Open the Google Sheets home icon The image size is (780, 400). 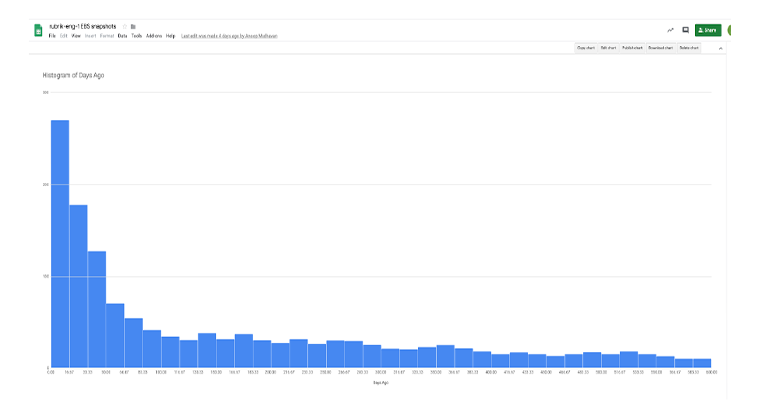(x=38, y=30)
